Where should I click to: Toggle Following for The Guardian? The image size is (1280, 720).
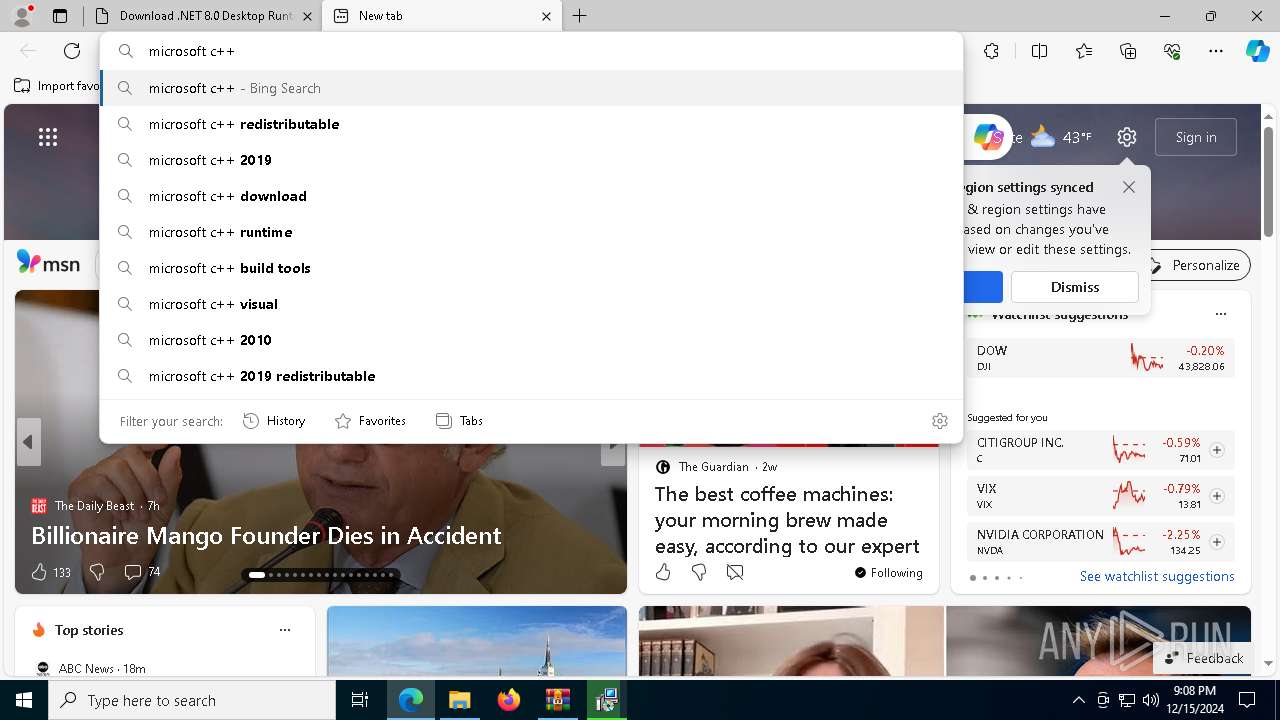888,572
